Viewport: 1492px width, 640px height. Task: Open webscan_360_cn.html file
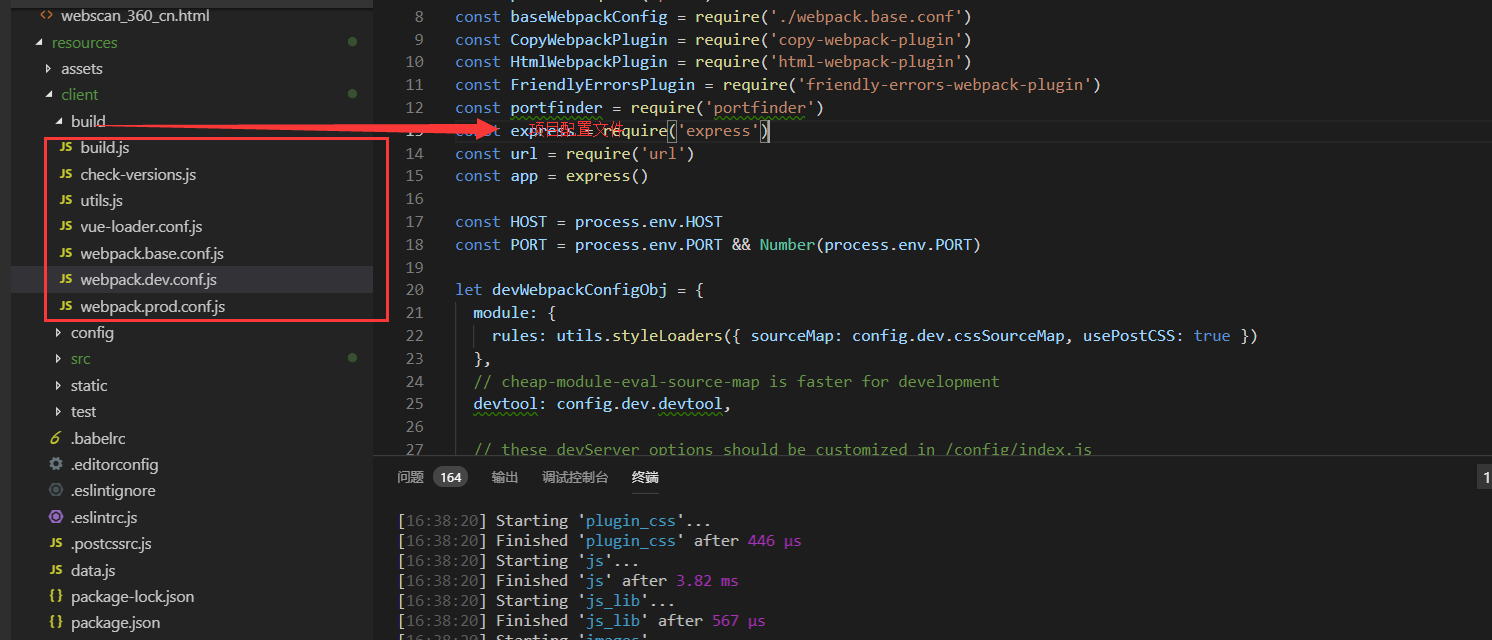click(135, 16)
